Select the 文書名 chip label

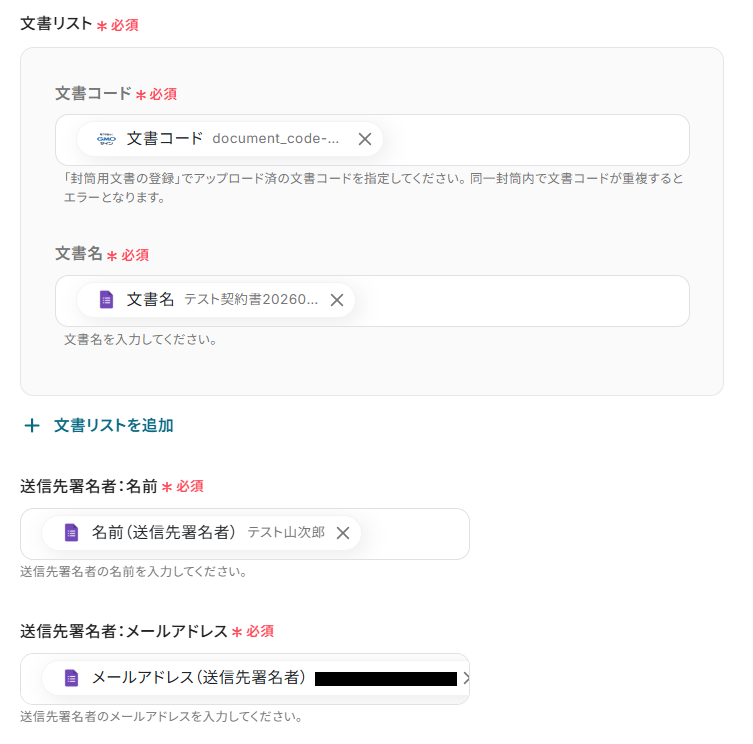(x=150, y=300)
